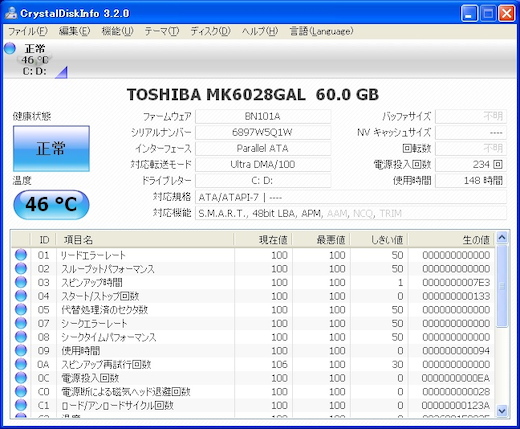The image size is (520, 429).
Task: Open the ファイル(F) menu
Action: (28, 31)
